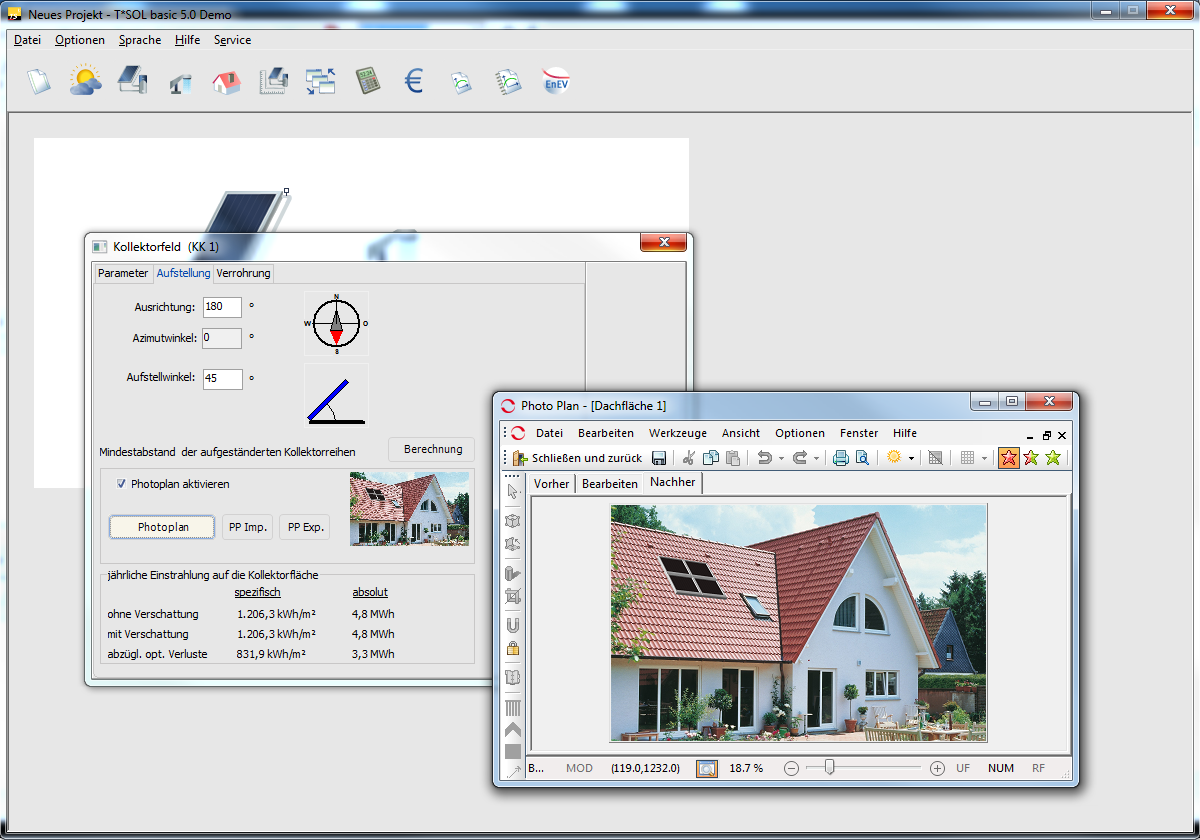Open the redo history dropdown arrow
The height and width of the screenshot is (840, 1200).
816,459
